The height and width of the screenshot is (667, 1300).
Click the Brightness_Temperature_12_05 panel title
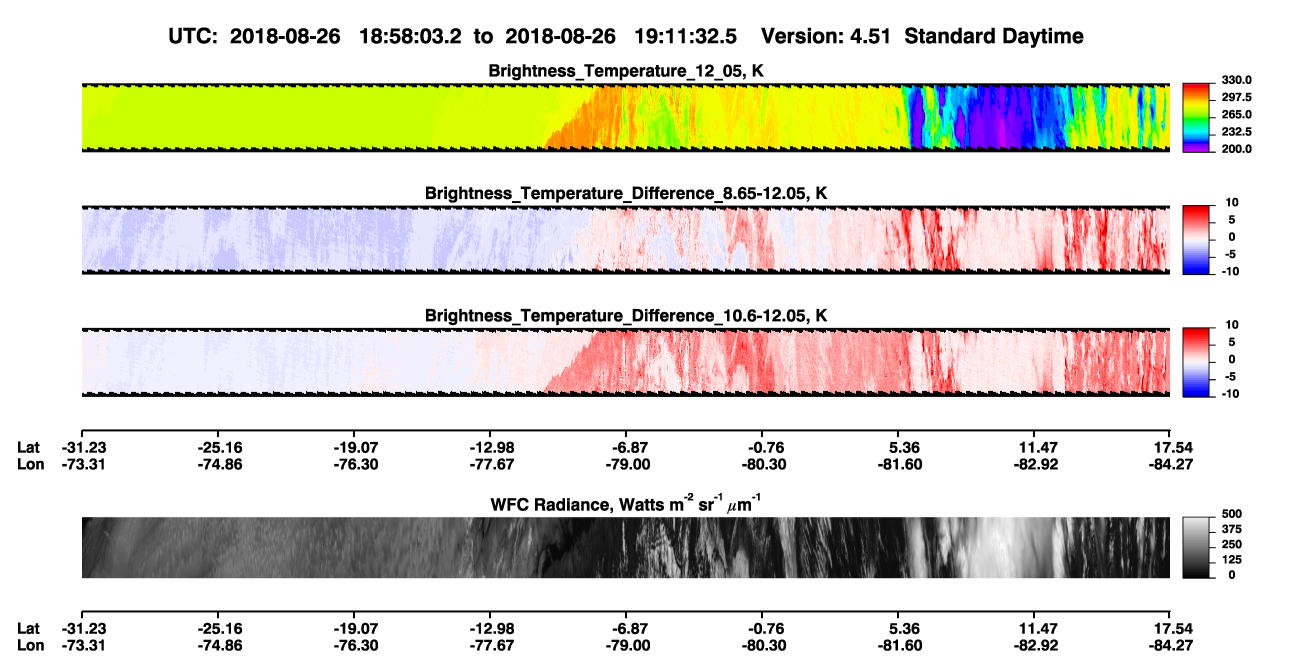click(626, 71)
